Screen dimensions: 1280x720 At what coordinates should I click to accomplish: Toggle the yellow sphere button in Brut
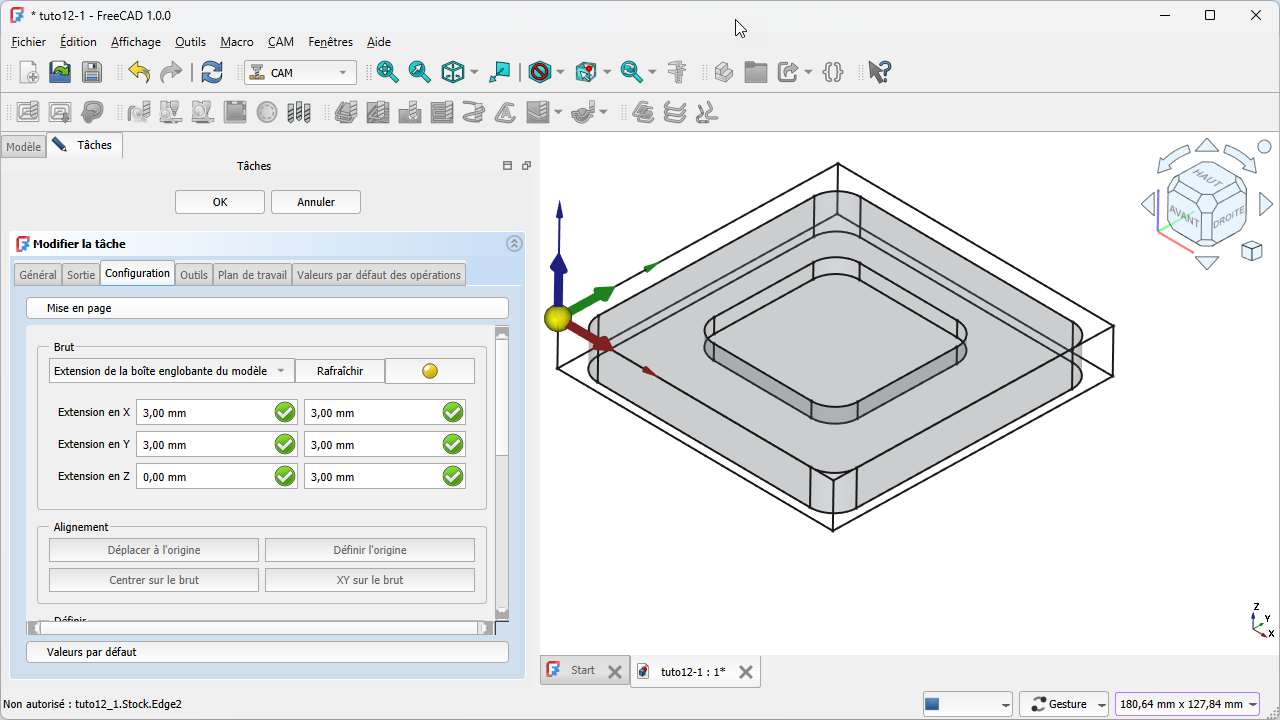tap(430, 371)
